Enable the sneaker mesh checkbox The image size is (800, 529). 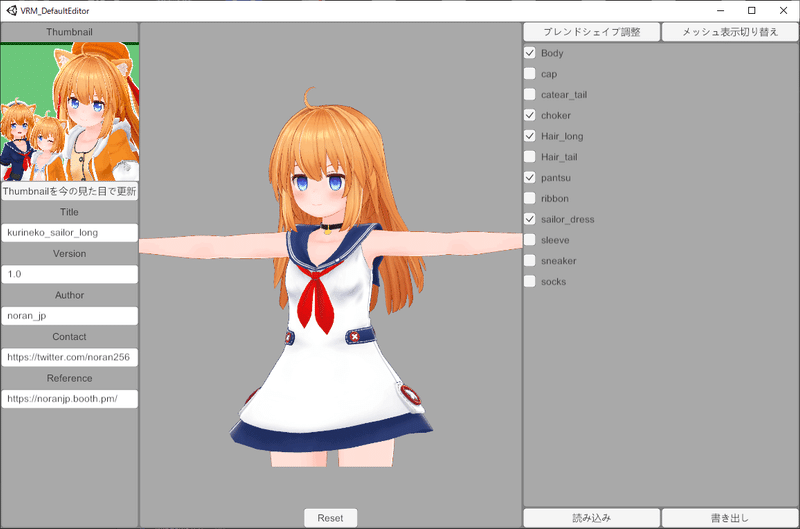(530, 261)
